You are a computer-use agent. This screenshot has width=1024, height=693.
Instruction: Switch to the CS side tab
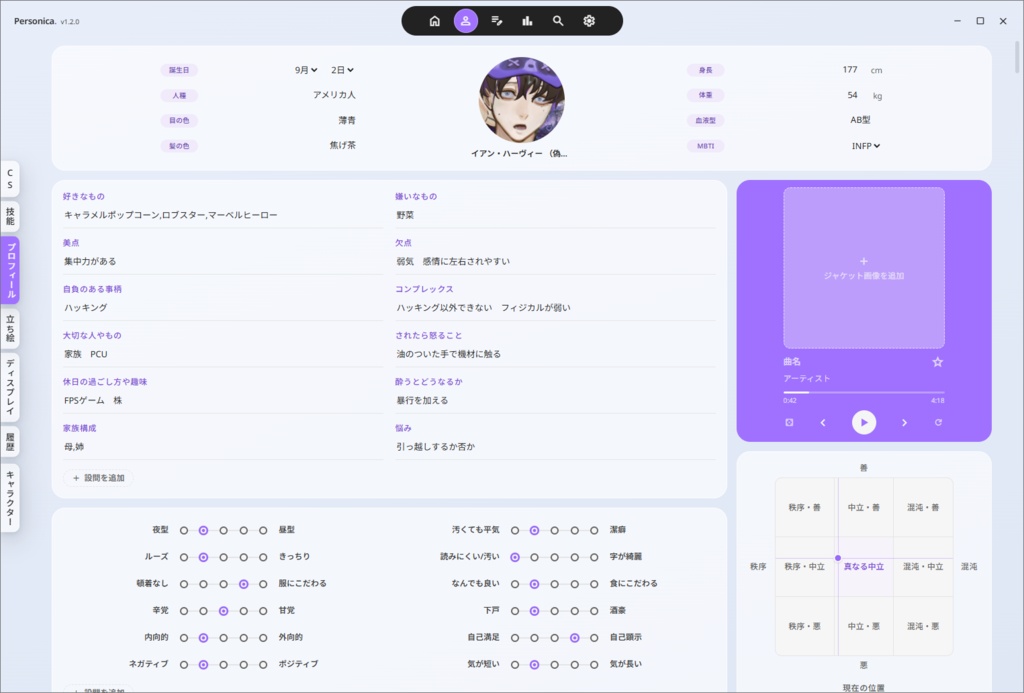[10, 179]
